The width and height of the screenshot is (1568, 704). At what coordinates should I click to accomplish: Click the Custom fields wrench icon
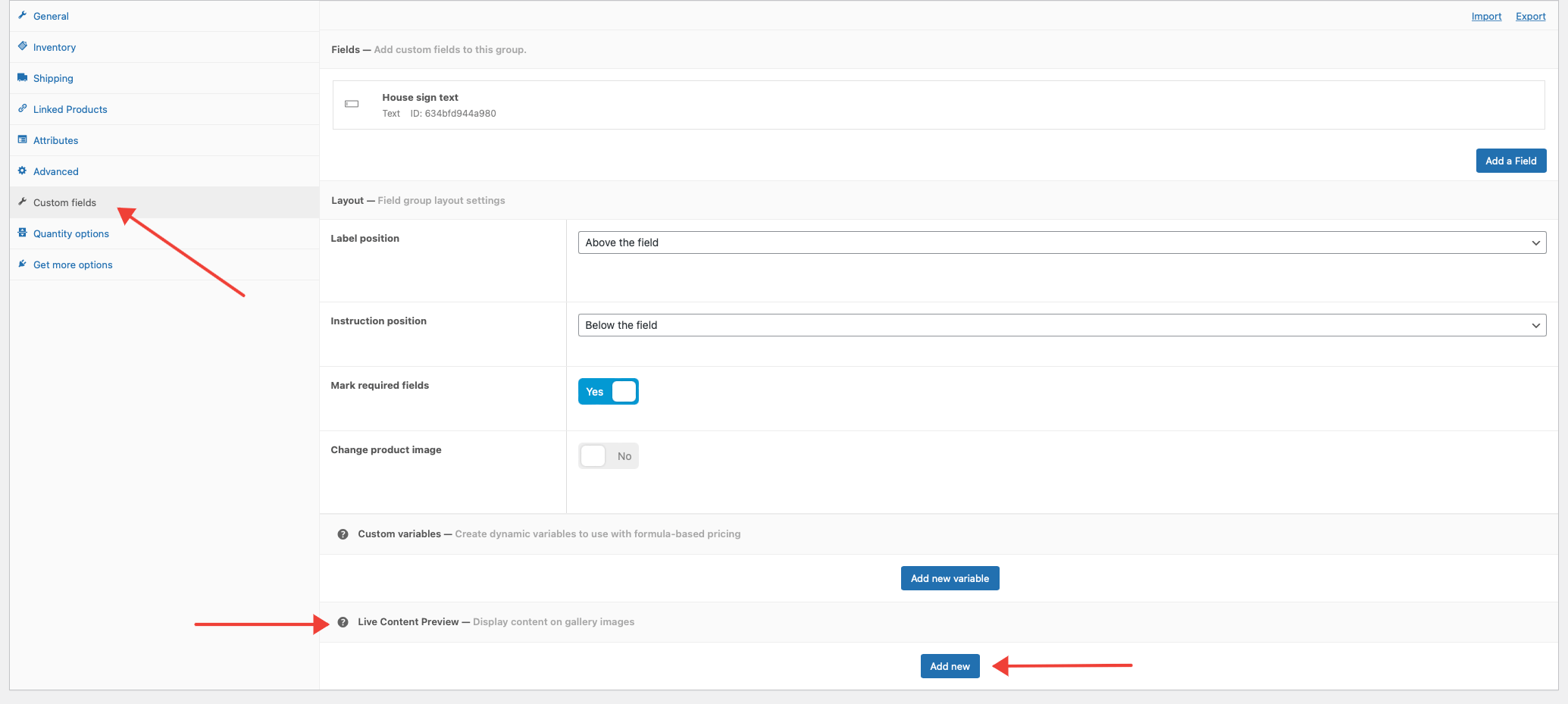click(23, 202)
